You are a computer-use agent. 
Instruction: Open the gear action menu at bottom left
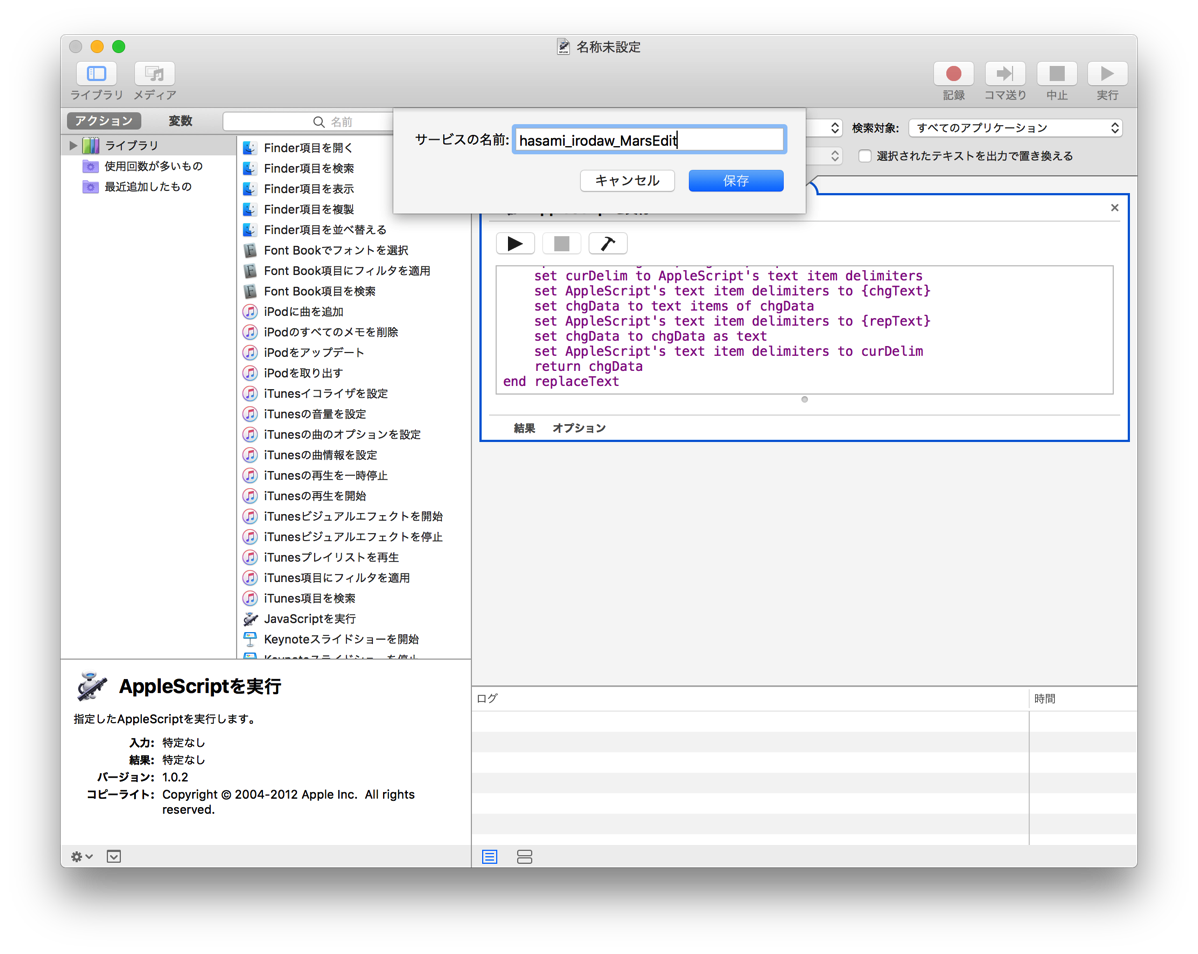point(82,857)
